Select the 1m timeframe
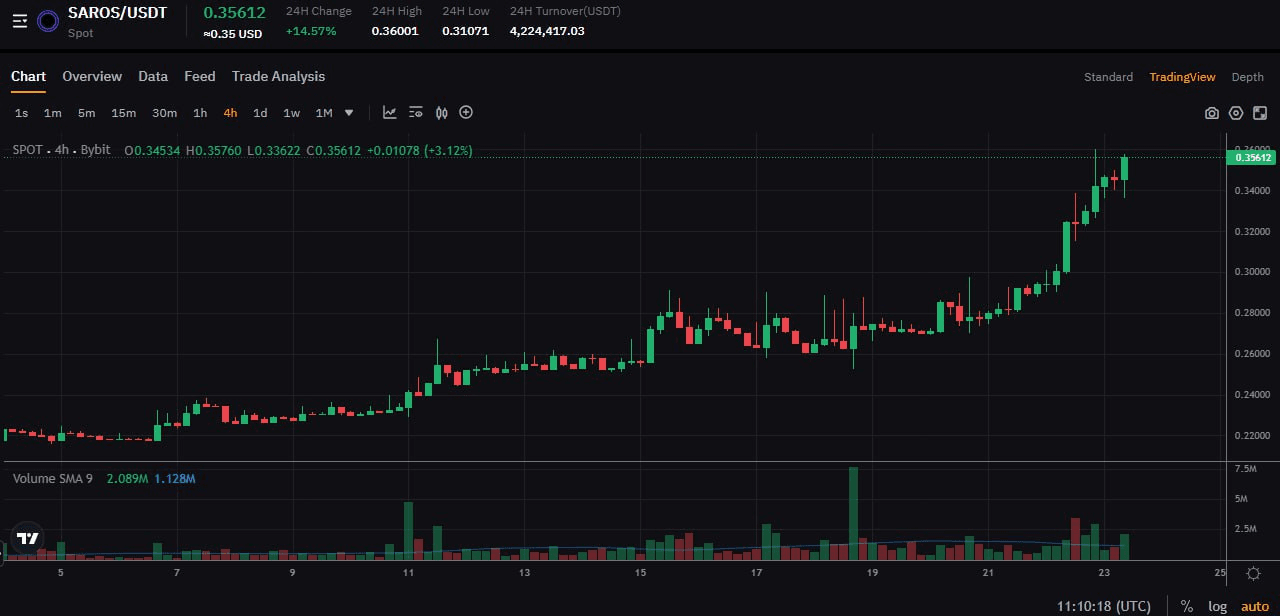 point(52,113)
